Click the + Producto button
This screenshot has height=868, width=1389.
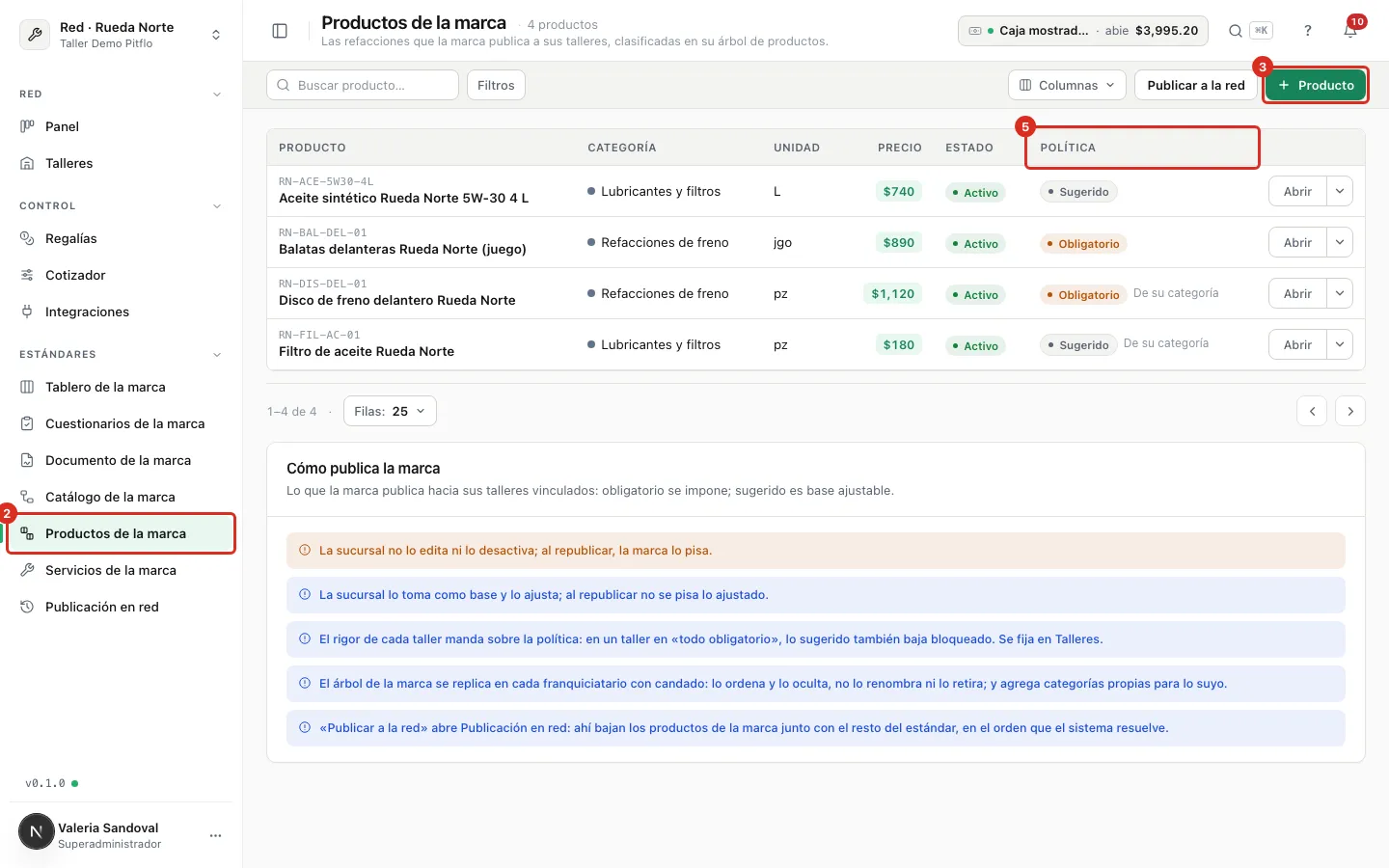coord(1316,85)
